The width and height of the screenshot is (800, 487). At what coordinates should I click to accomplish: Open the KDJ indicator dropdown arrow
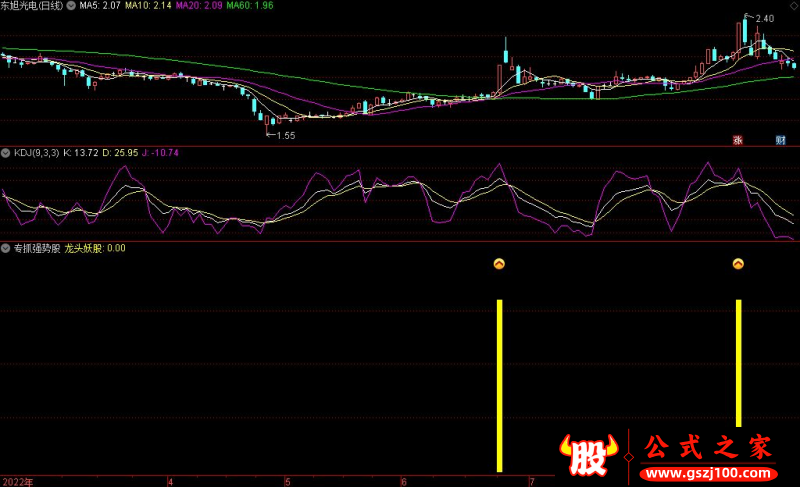6,153
